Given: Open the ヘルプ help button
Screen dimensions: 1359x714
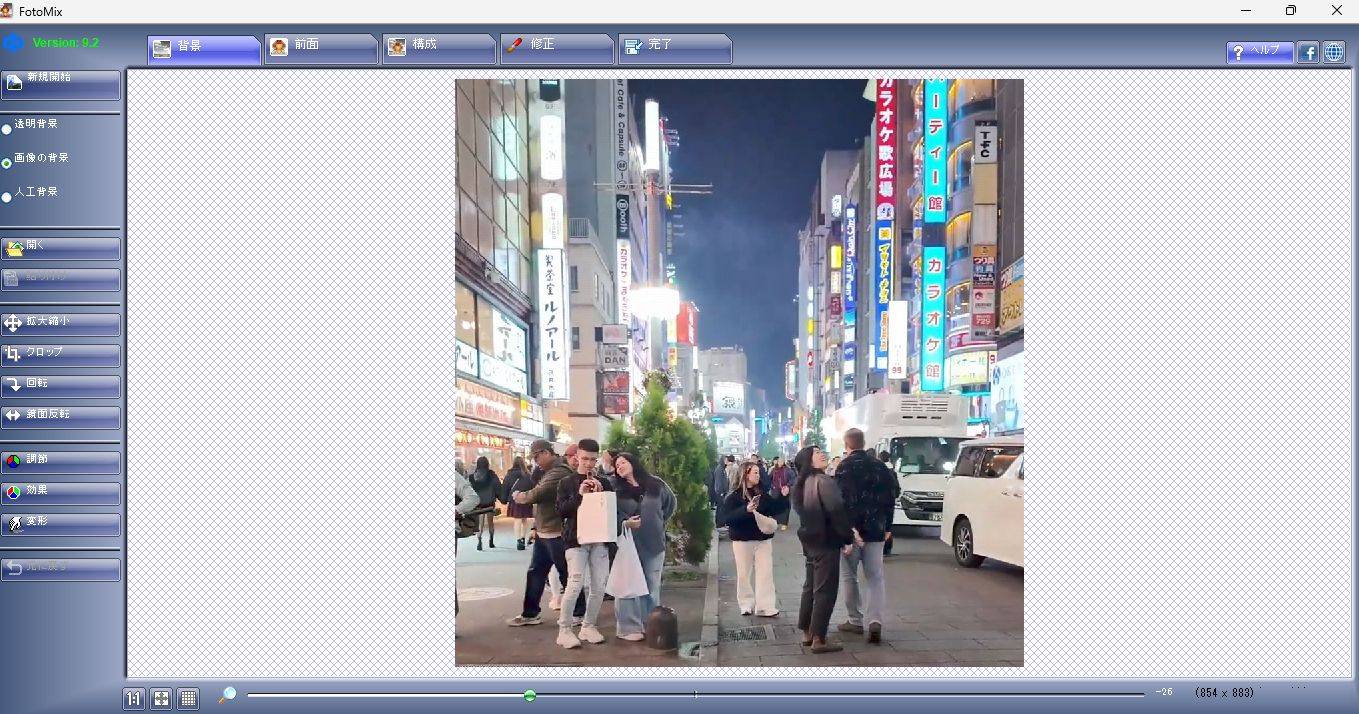Looking at the screenshot, I should click(x=1259, y=52).
